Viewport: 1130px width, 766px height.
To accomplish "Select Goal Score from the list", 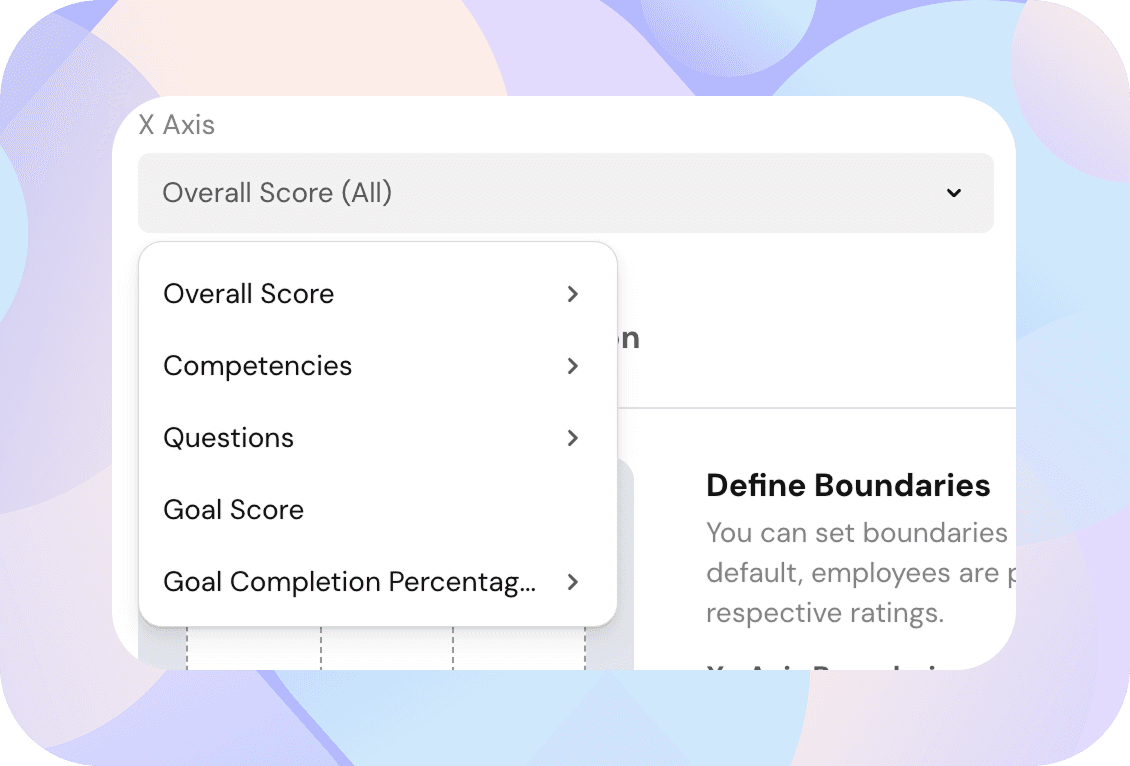I will [x=234, y=510].
